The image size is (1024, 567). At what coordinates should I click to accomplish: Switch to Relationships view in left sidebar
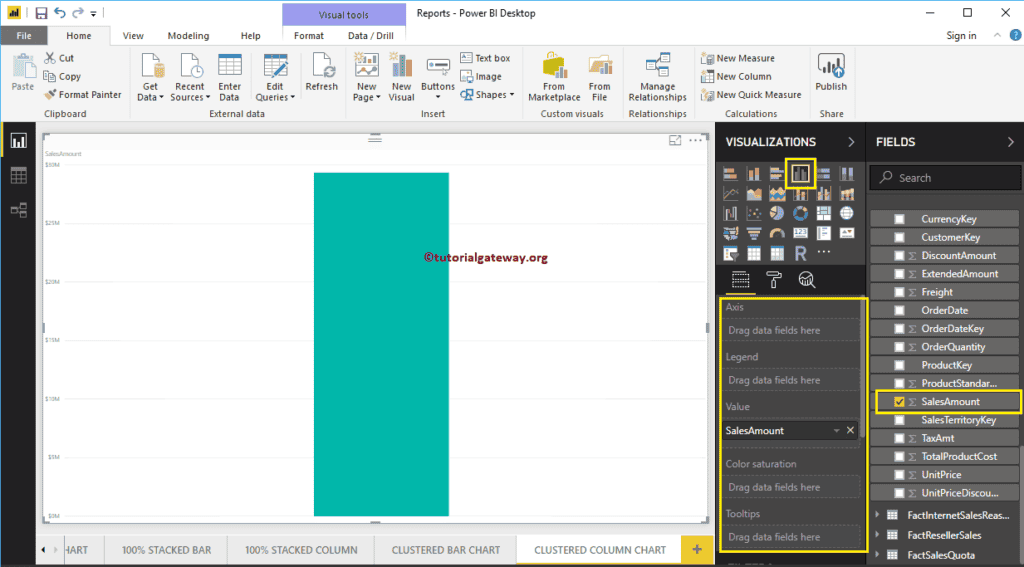[18, 210]
